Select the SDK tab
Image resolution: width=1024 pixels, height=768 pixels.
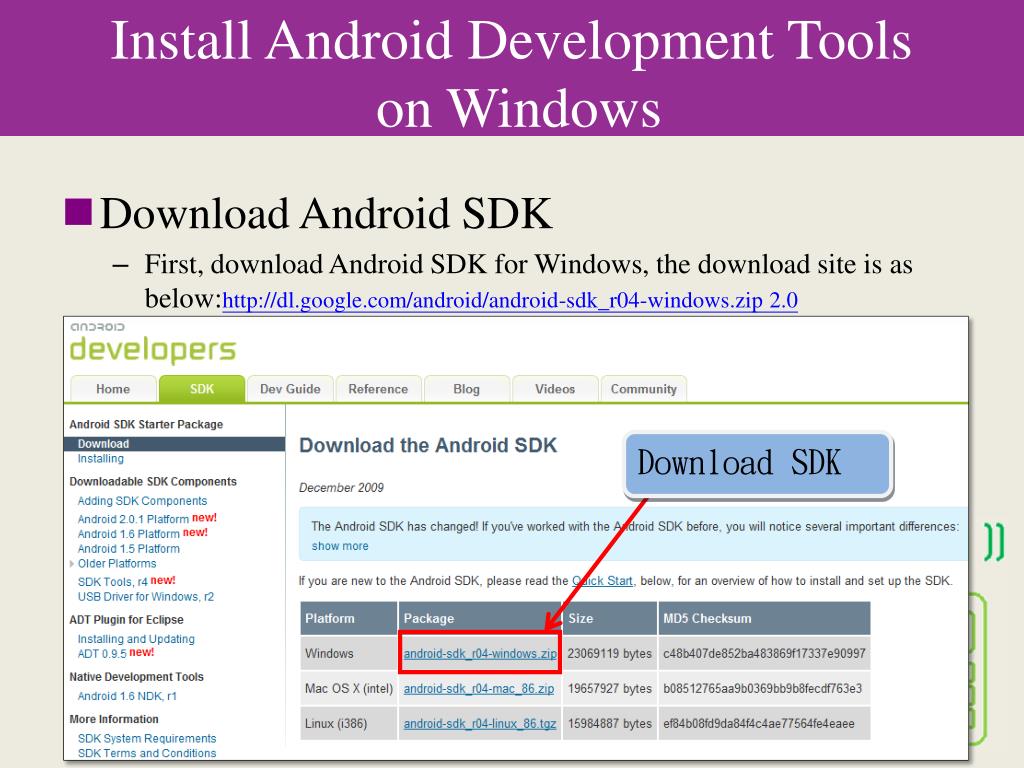coord(202,389)
